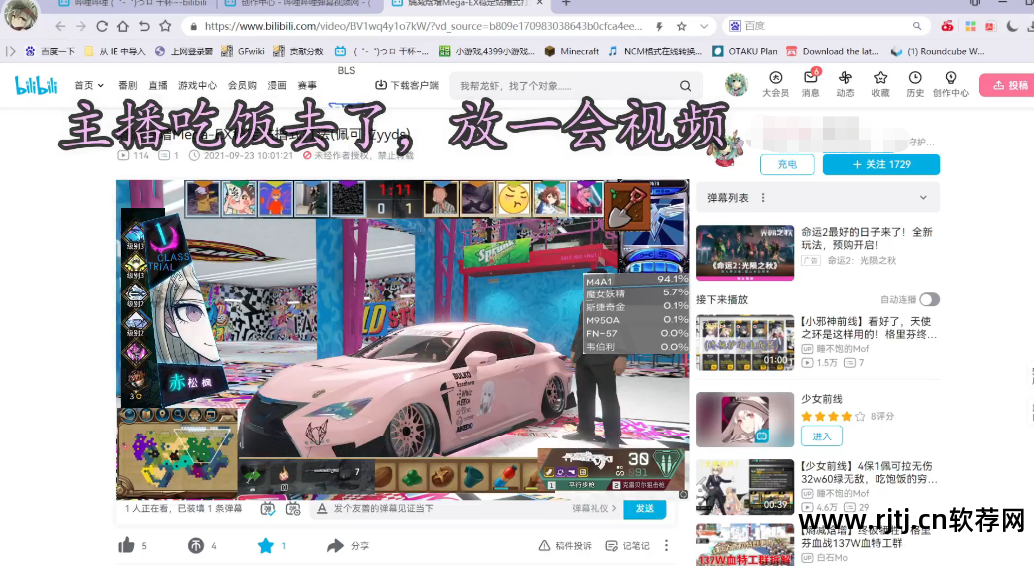
Task: Click the browser home icon
Action: click(x=123, y=26)
